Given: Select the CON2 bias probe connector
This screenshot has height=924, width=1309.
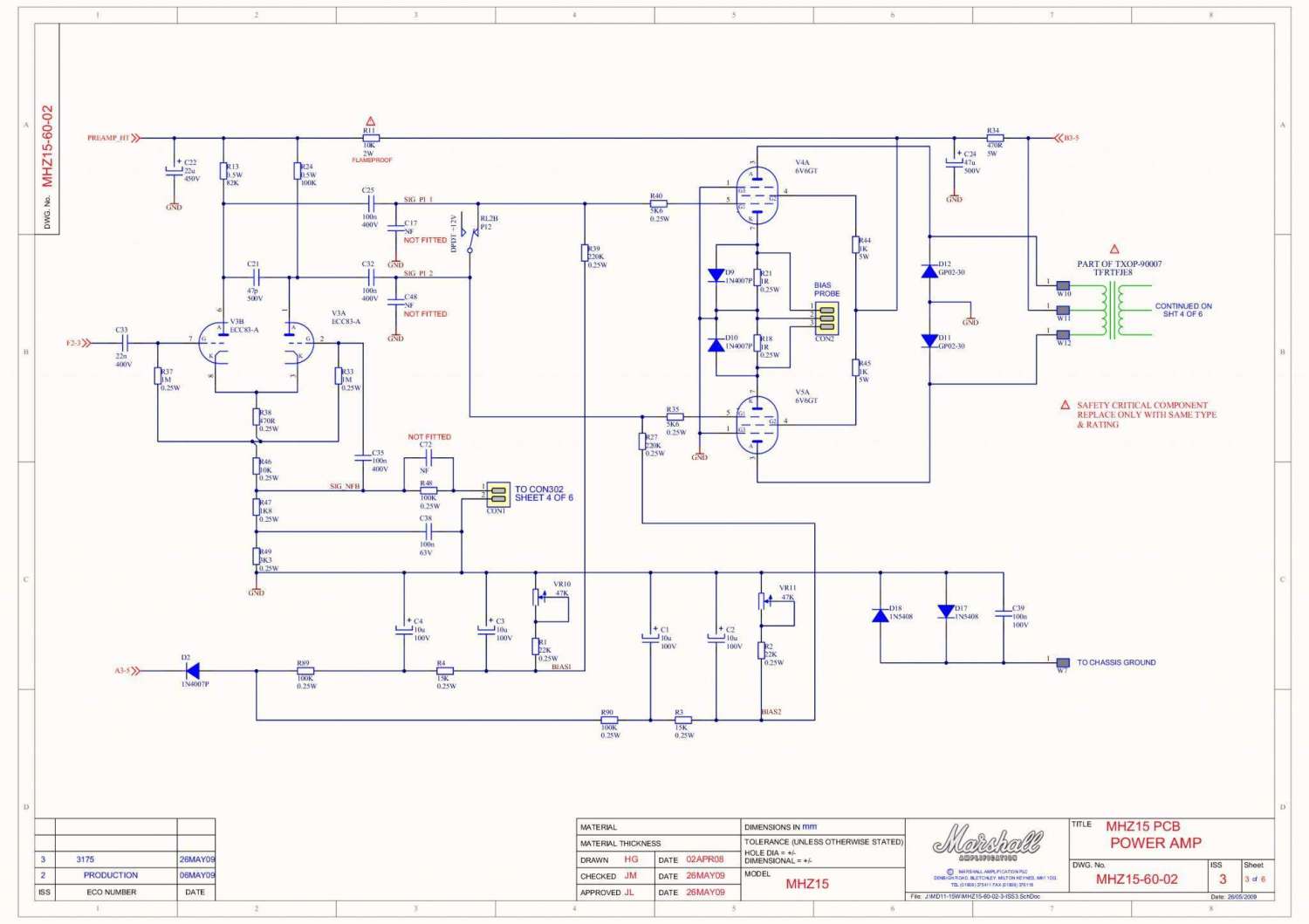Looking at the screenshot, I should tap(826, 319).
